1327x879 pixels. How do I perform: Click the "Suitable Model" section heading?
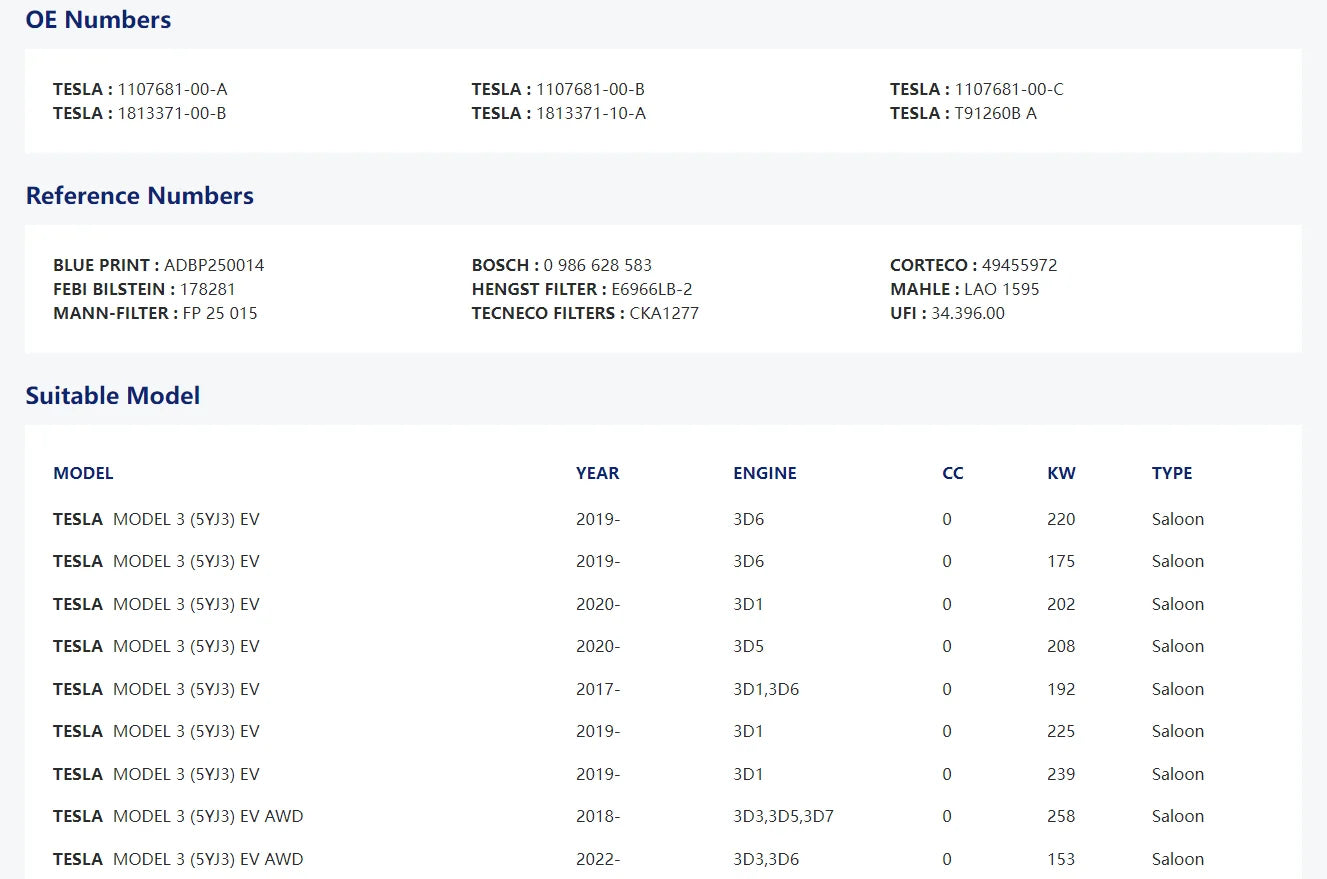pos(113,396)
